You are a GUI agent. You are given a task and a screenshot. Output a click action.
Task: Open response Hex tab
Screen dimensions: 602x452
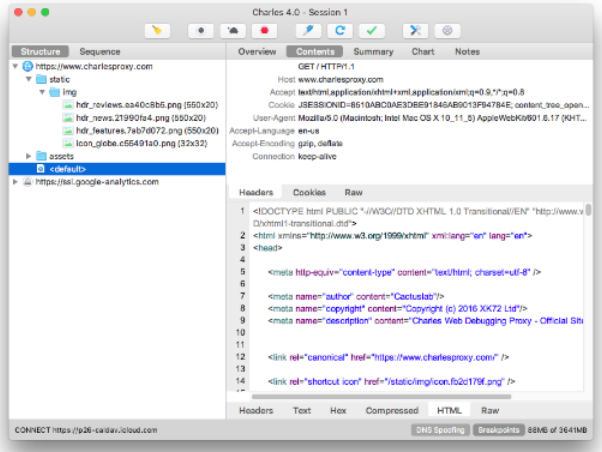click(x=338, y=411)
